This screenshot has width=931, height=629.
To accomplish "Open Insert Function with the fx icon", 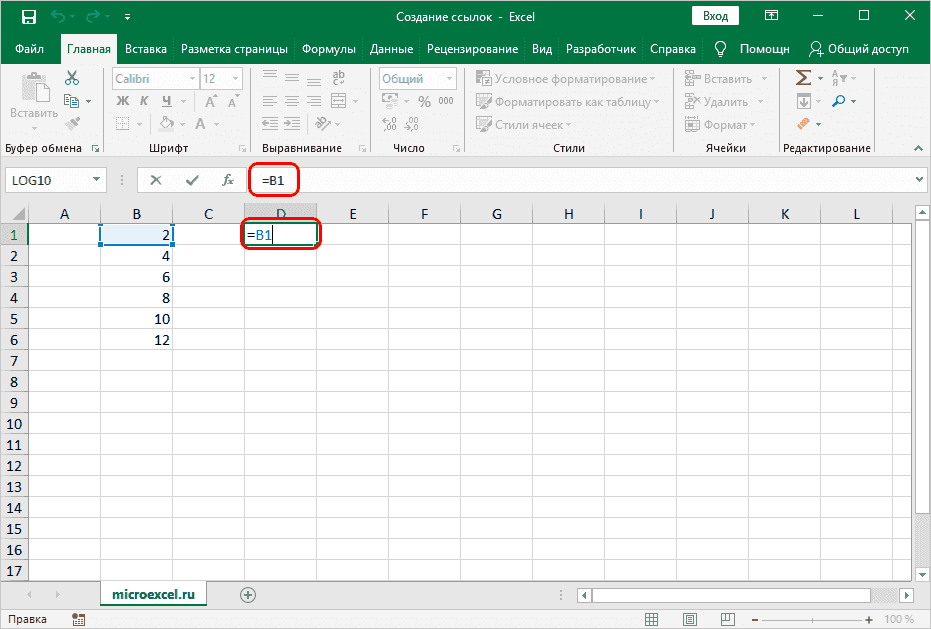I will [x=228, y=180].
